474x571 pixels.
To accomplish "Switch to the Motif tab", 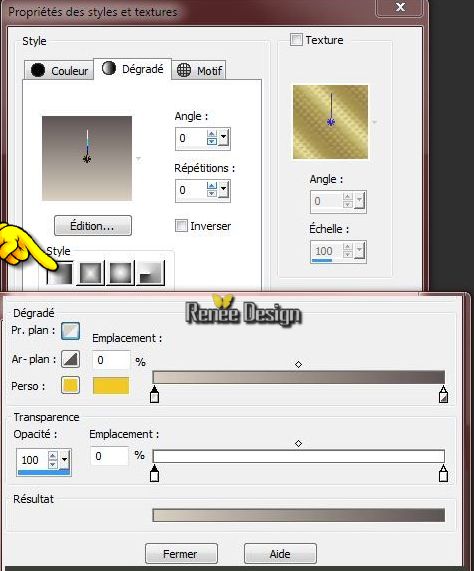I will click(x=199, y=70).
